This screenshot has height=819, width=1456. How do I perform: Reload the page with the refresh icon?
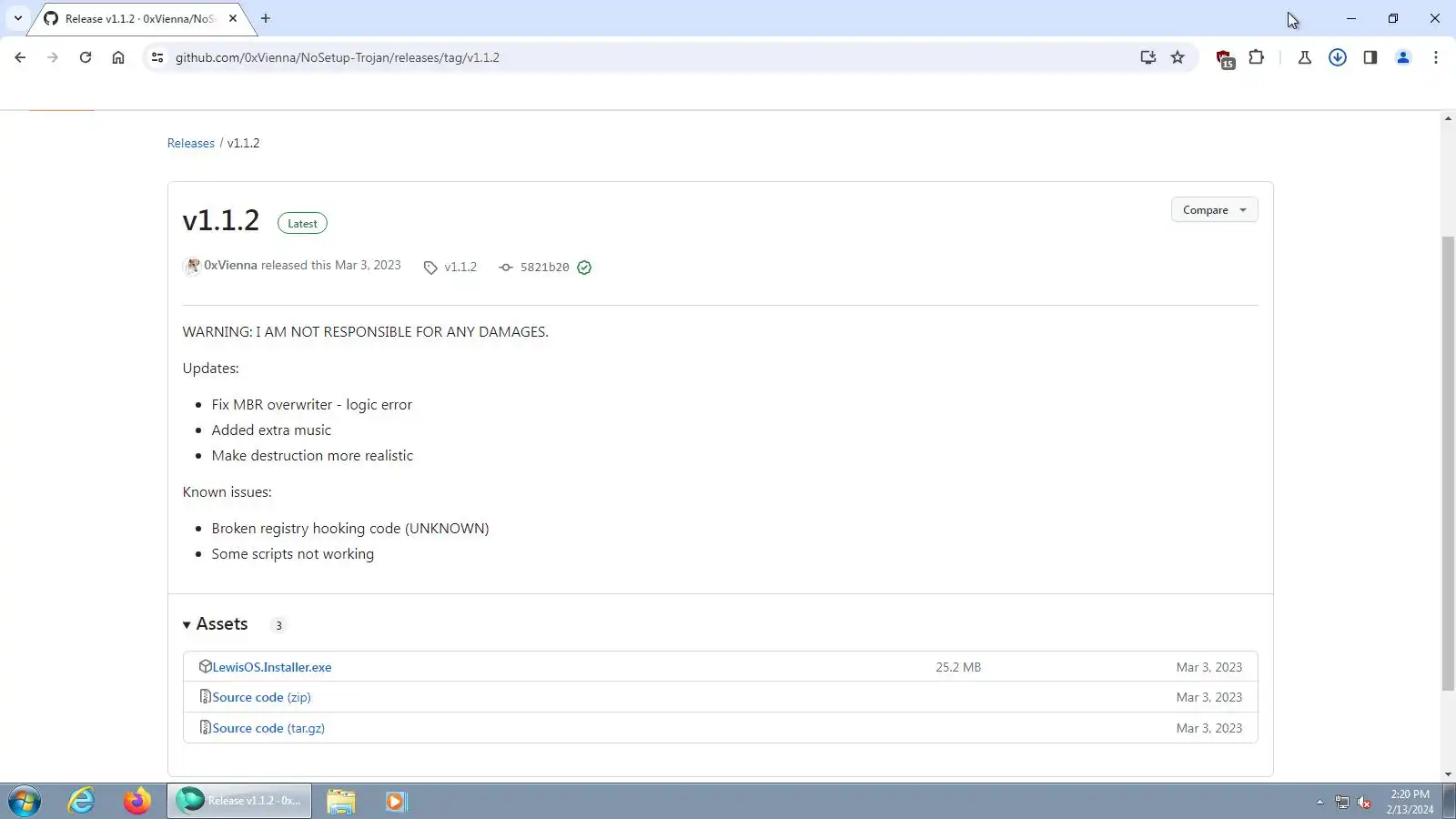[86, 57]
